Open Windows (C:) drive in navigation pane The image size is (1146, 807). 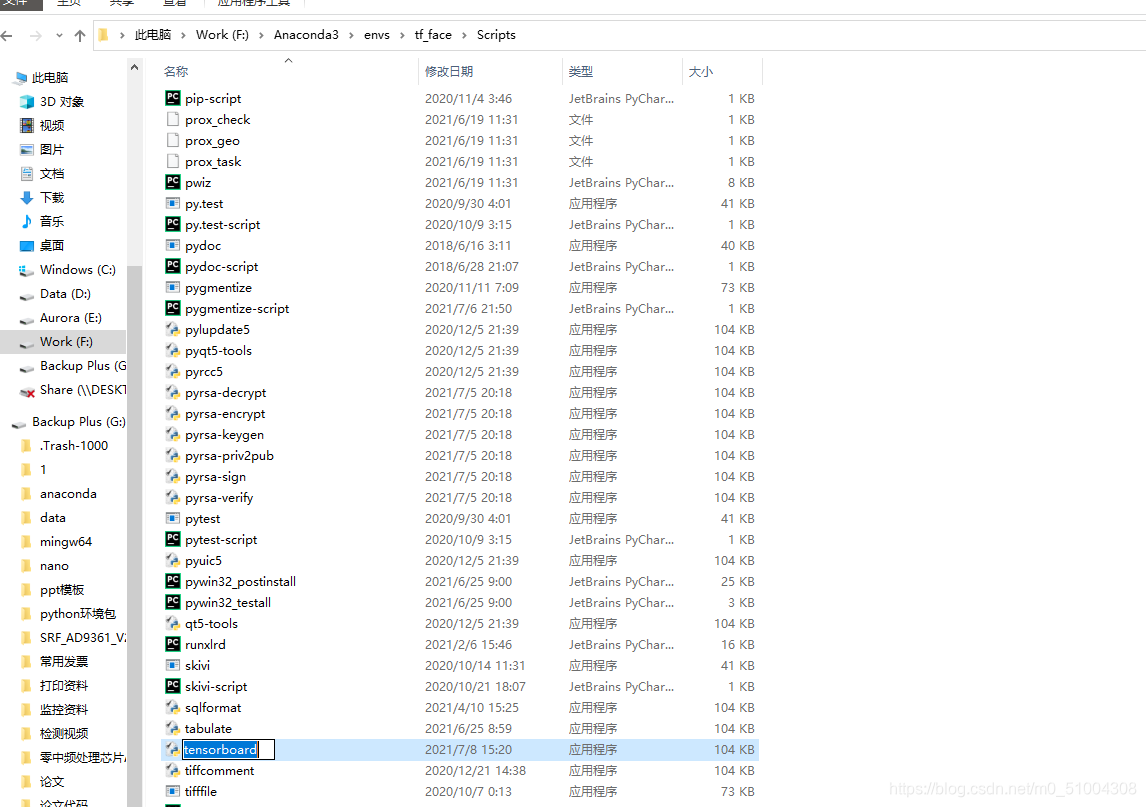(x=77, y=270)
